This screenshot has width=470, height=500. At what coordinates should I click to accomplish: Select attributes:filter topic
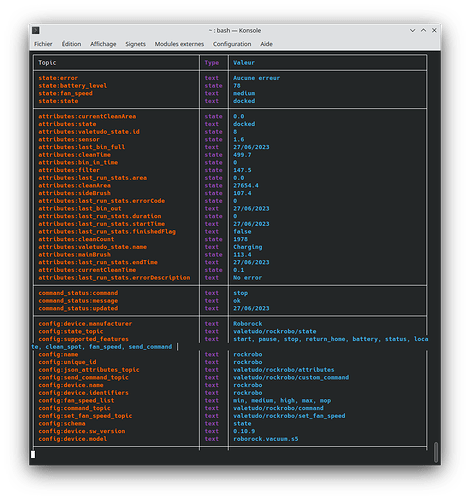tap(69, 170)
